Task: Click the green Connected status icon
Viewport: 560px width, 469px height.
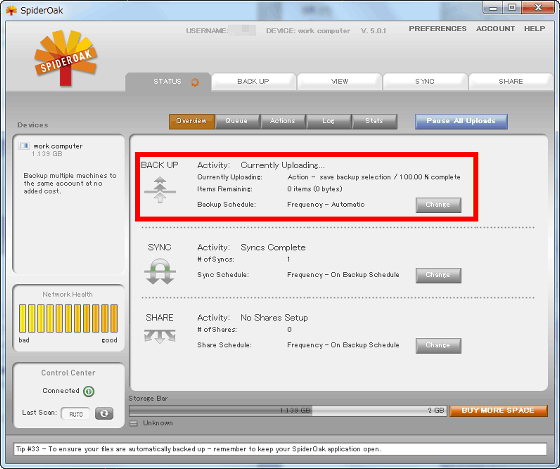Action: point(89,391)
